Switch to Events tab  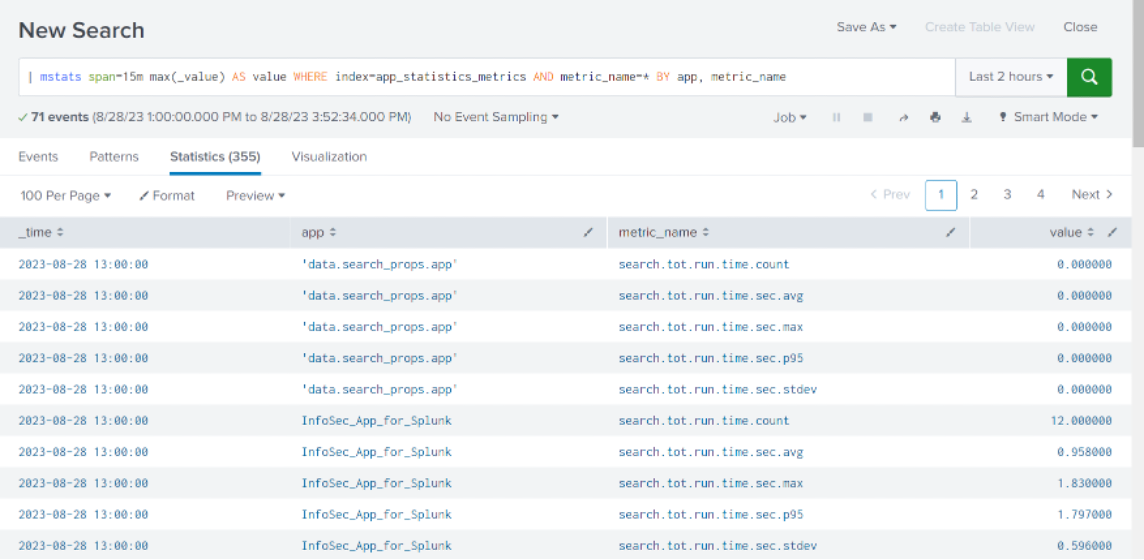[x=38, y=157]
